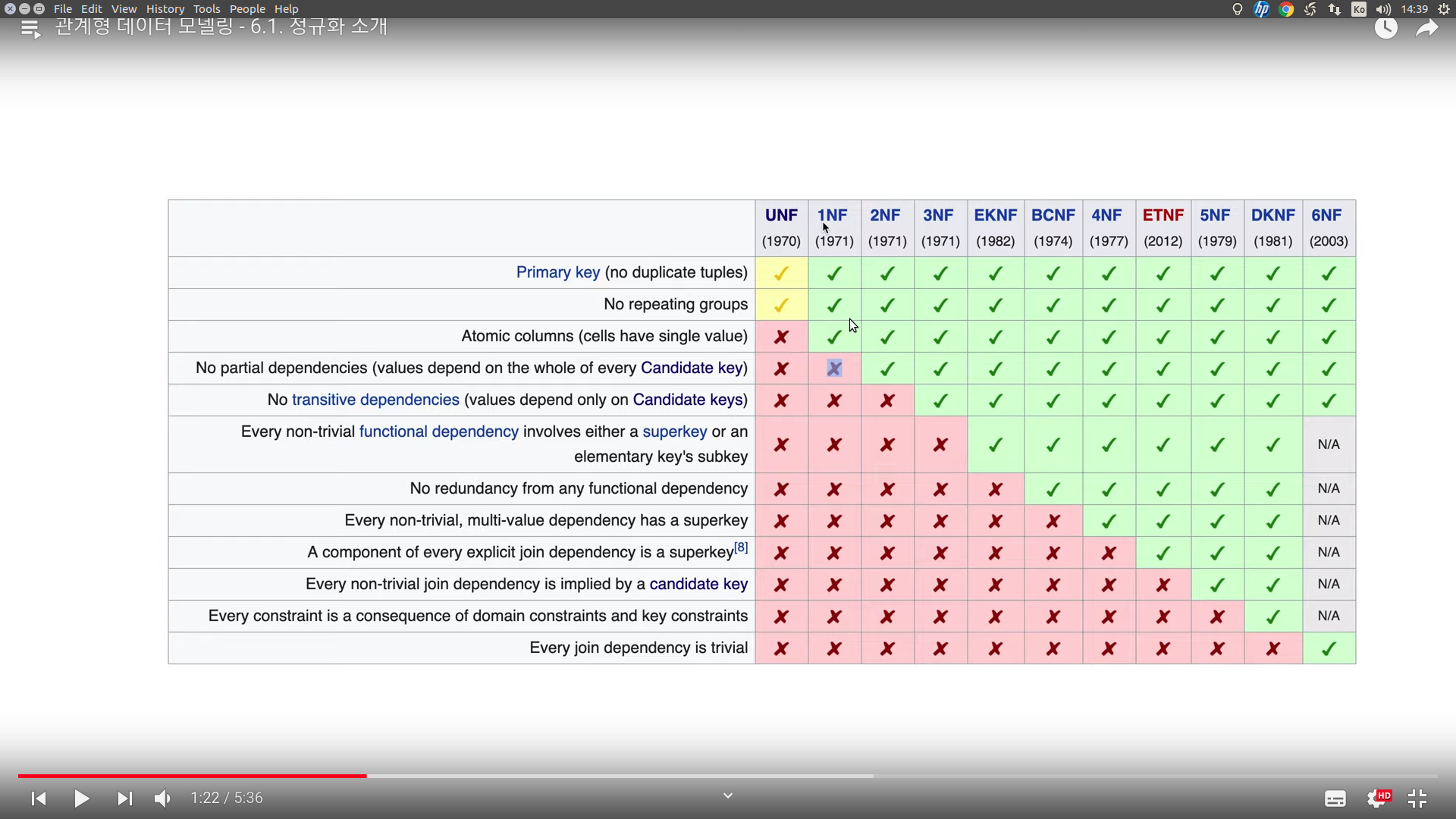Open the HP tray indicator
Screen dimensions: 1456x819
1262,9
